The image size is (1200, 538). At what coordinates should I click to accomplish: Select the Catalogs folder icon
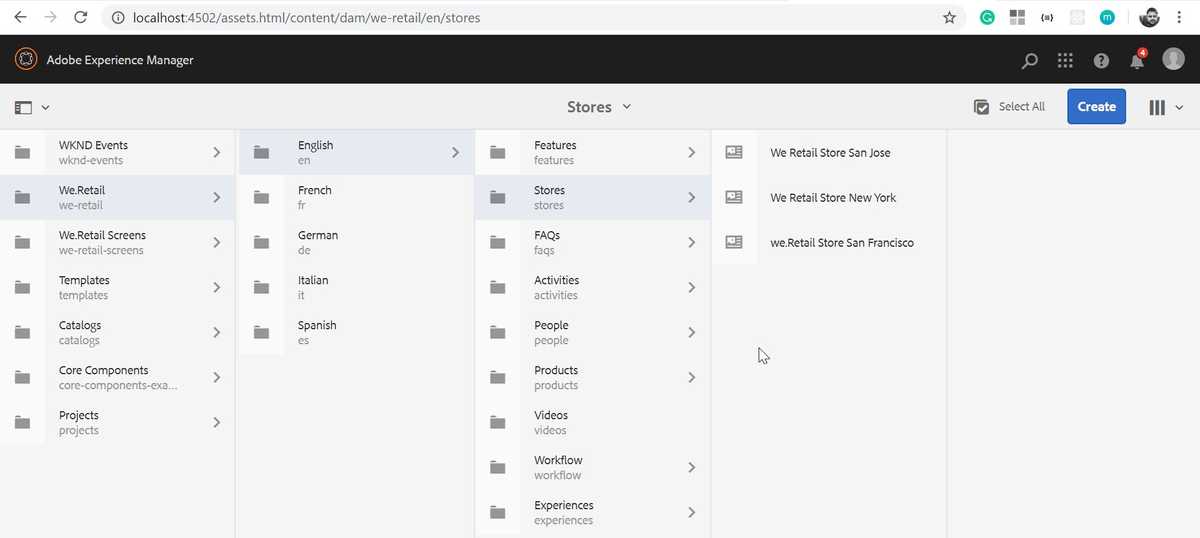pos(22,333)
